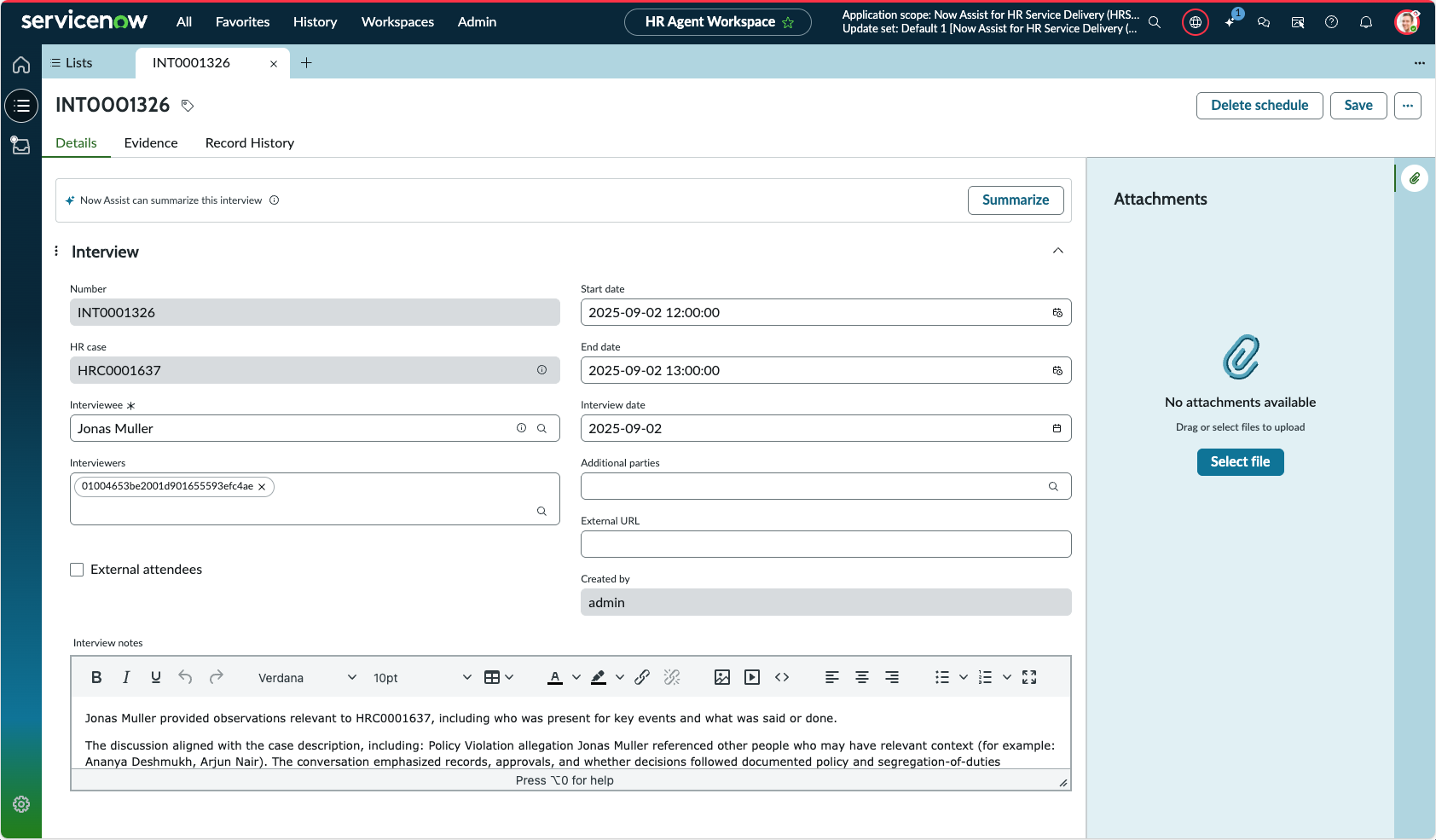Click the Undo arrow in notes editor

185,677
